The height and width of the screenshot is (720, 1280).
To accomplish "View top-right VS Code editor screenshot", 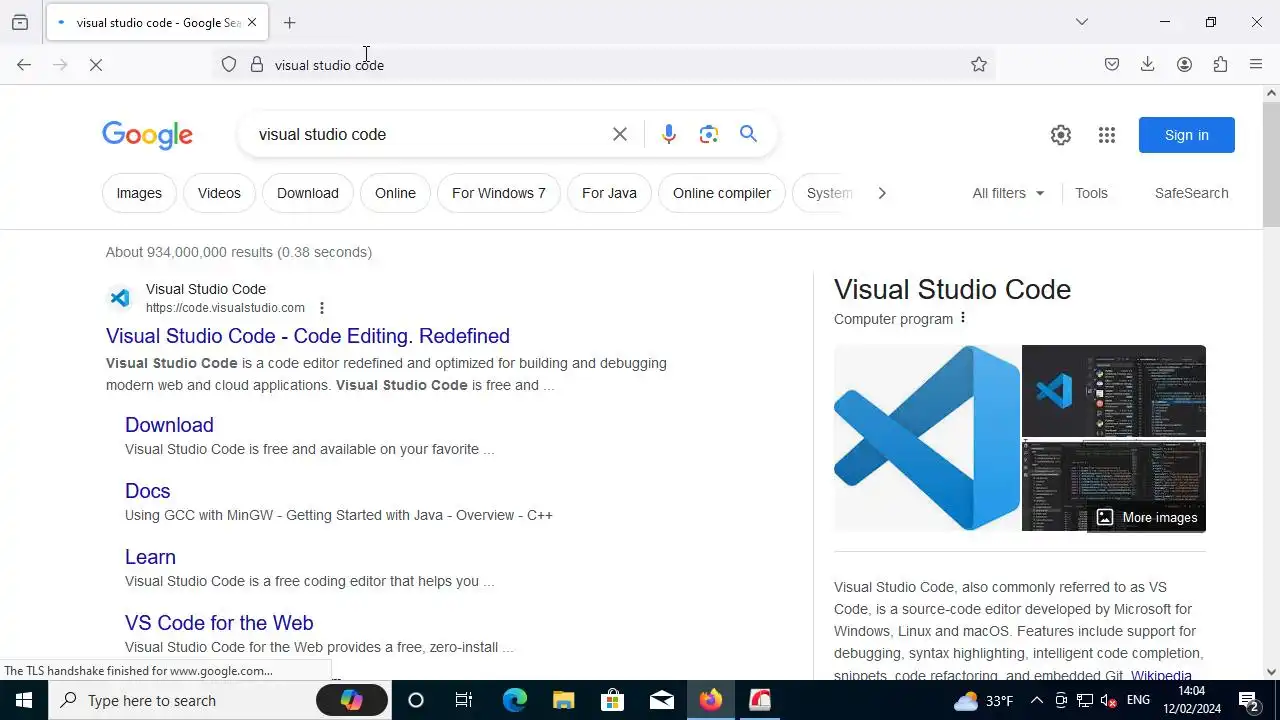I will [1114, 391].
